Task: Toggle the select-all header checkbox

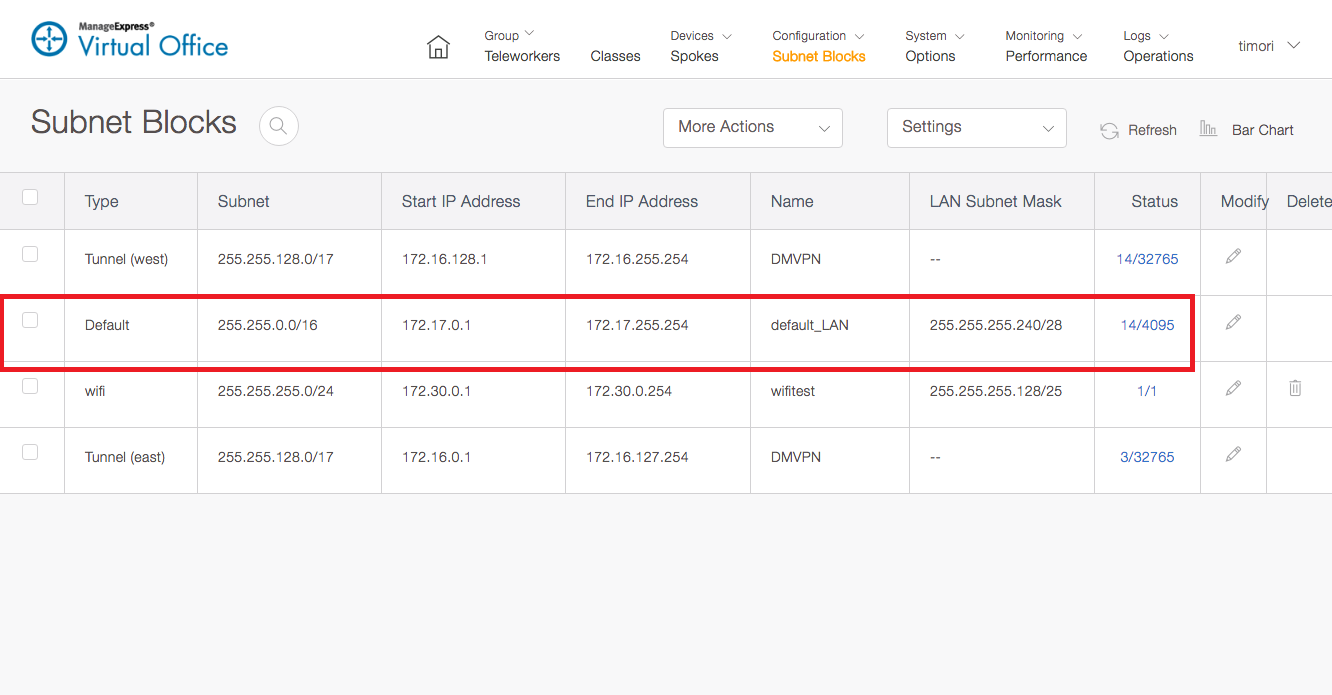Action: point(30,197)
